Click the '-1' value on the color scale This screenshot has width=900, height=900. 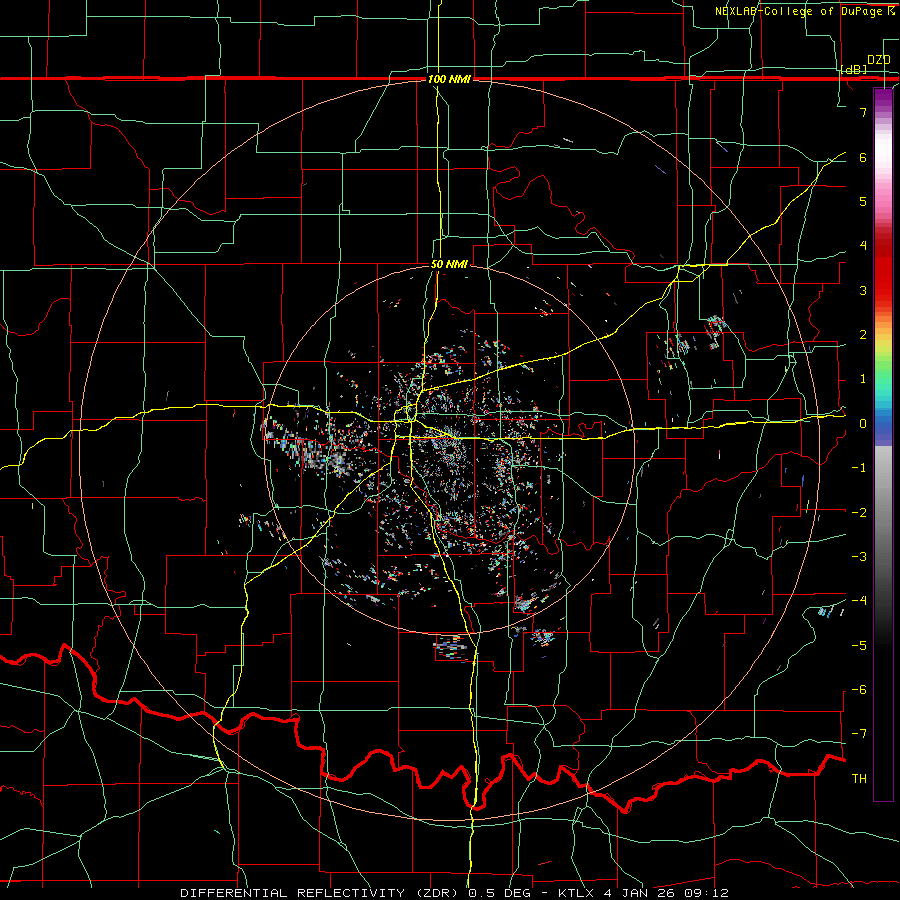pos(859,468)
